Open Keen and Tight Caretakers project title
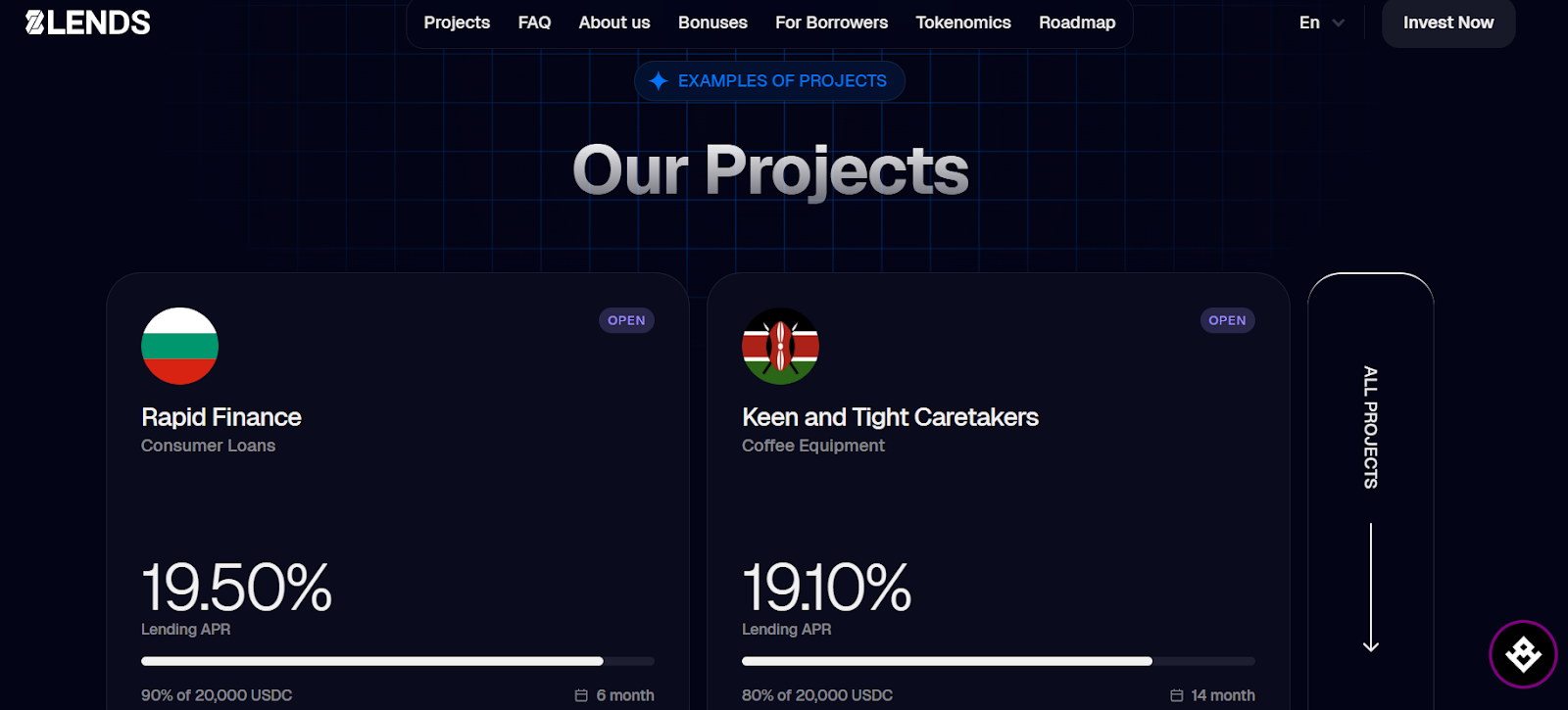Viewport: 1568px width, 710px height. coord(890,417)
